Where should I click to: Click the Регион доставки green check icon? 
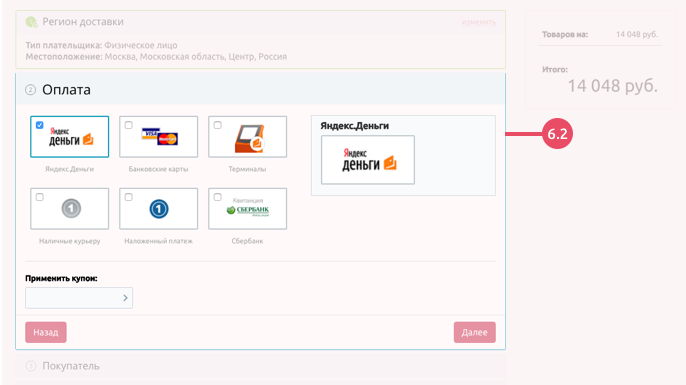[31, 22]
